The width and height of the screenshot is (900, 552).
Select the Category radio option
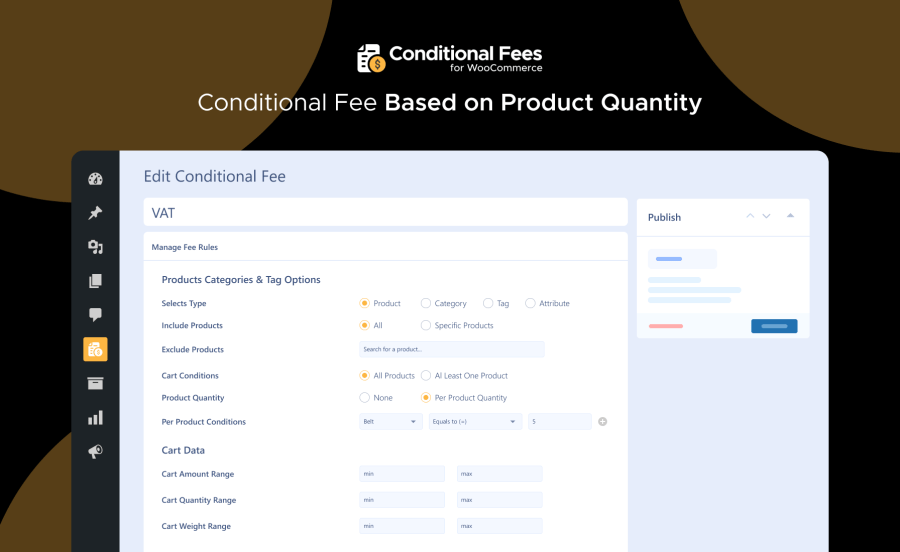[x=426, y=303]
